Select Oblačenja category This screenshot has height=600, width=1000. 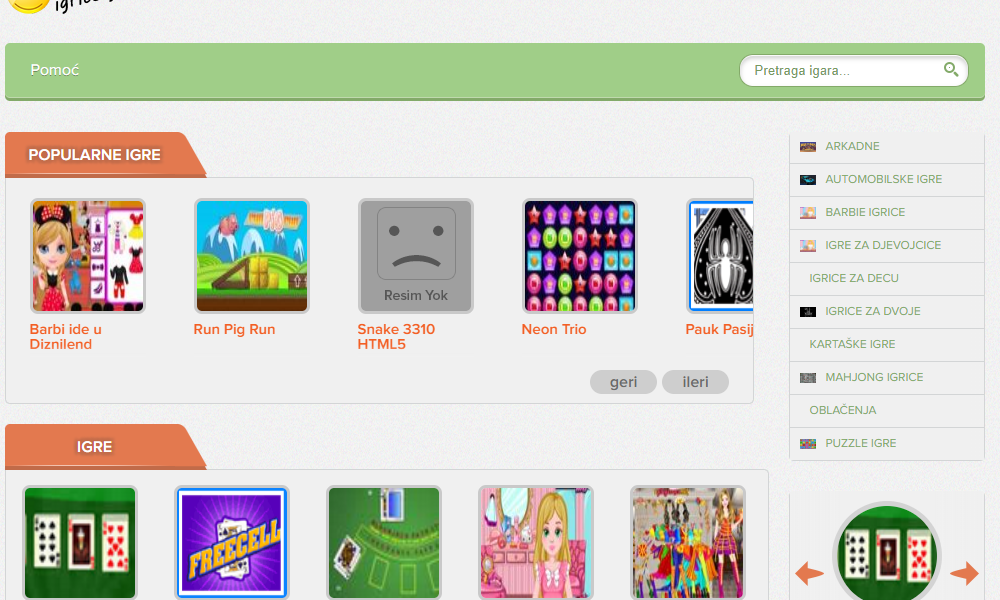click(x=842, y=410)
